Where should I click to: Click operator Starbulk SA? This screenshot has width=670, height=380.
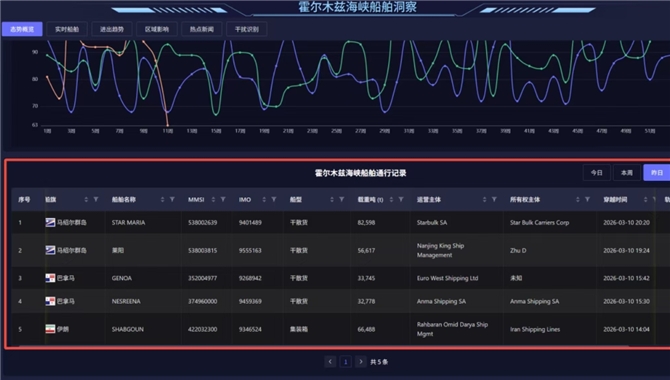[x=432, y=222]
